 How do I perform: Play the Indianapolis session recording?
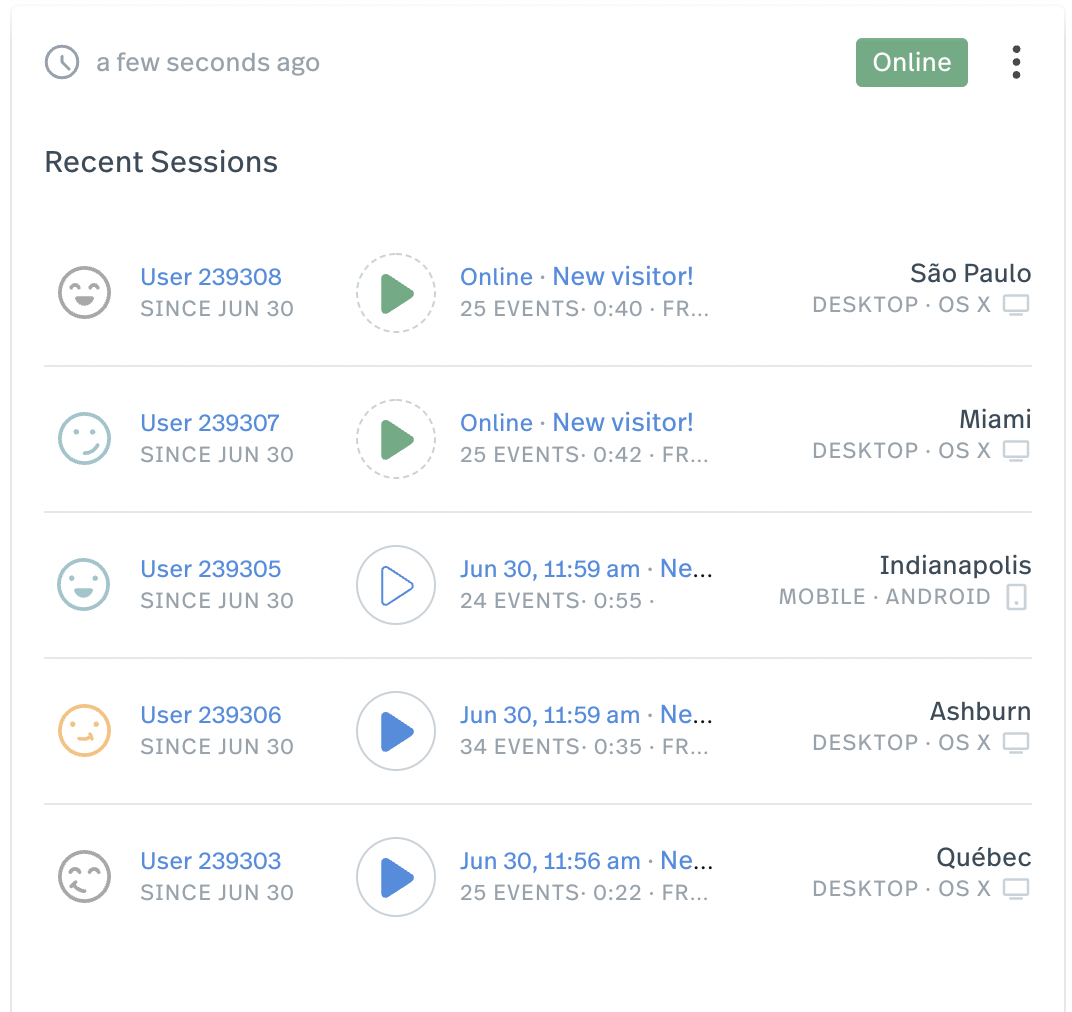tap(396, 585)
